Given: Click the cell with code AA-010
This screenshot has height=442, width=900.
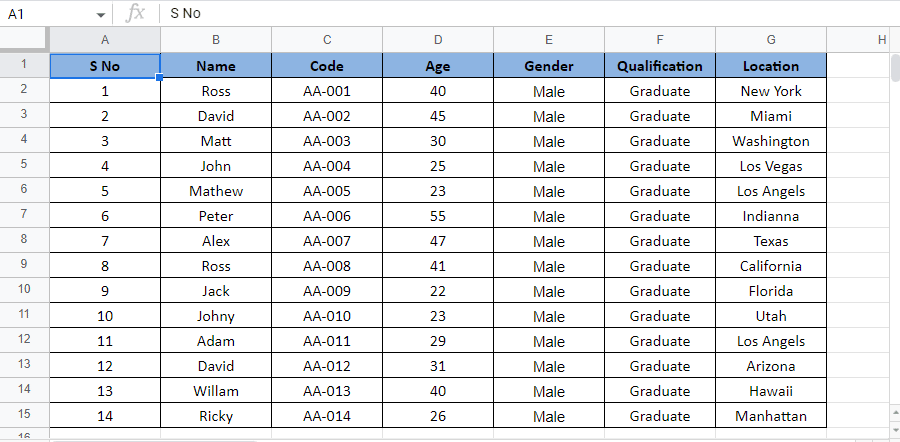Looking at the screenshot, I should (x=327, y=316).
